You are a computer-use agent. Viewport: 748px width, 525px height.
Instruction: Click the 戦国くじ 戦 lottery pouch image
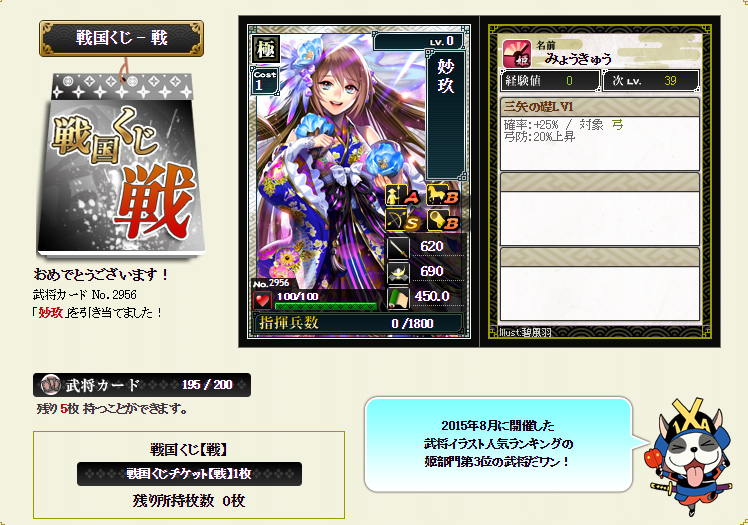[x=121, y=165]
